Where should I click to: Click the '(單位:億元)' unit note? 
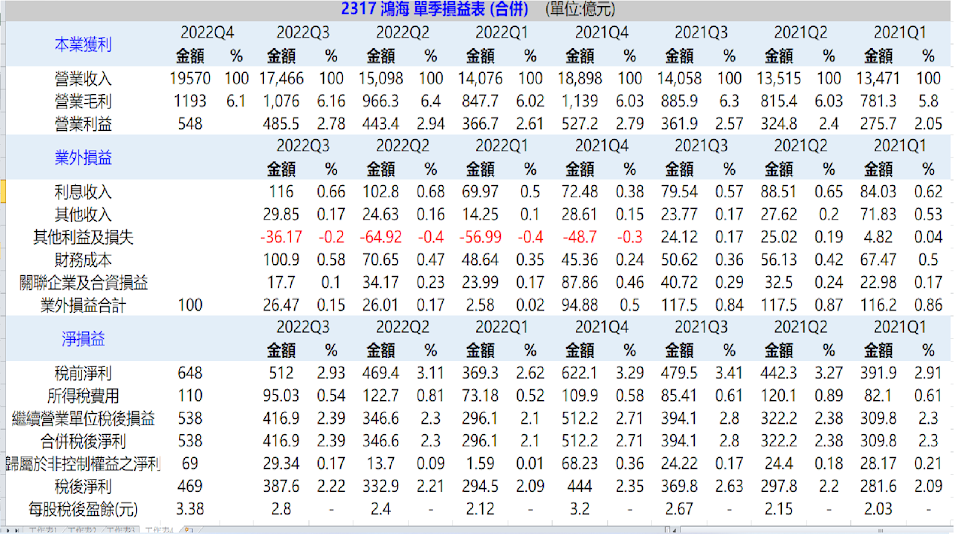point(580,9)
